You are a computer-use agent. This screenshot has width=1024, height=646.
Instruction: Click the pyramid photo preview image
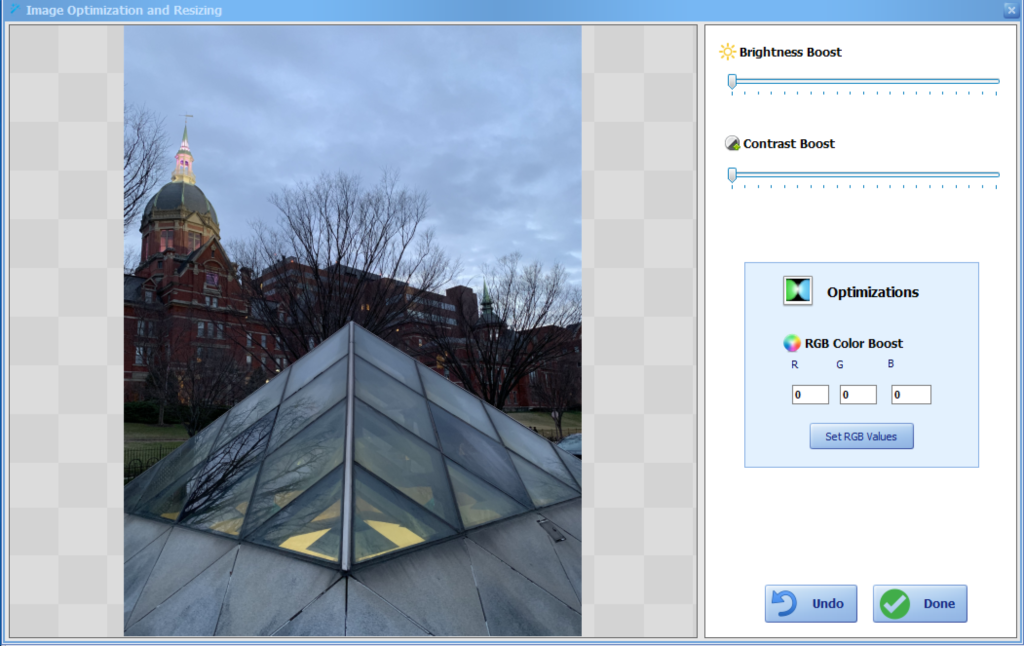point(353,331)
